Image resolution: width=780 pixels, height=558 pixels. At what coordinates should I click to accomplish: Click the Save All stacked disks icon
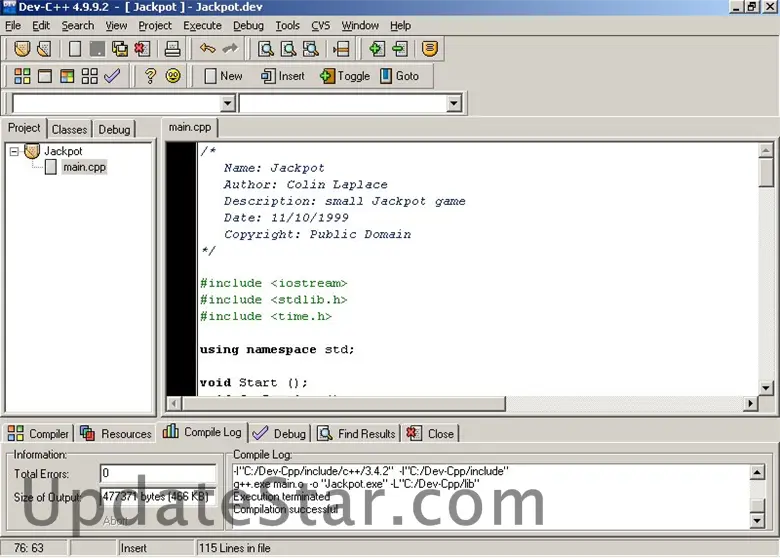pyautogui.click(x=120, y=49)
